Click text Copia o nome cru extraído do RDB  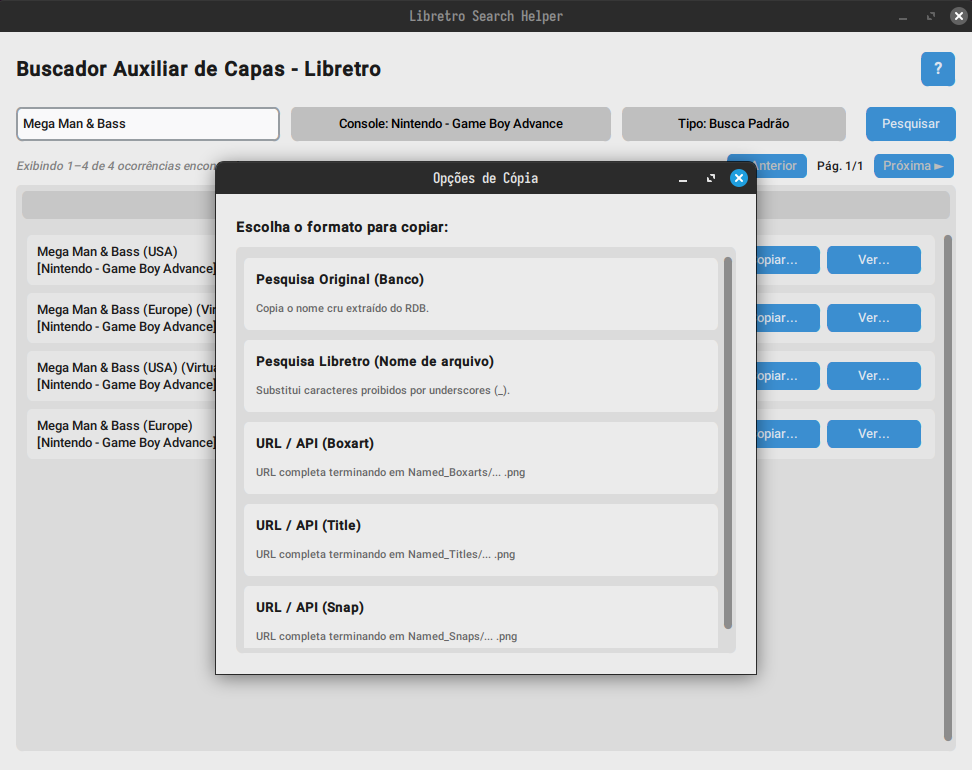[x=342, y=308]
